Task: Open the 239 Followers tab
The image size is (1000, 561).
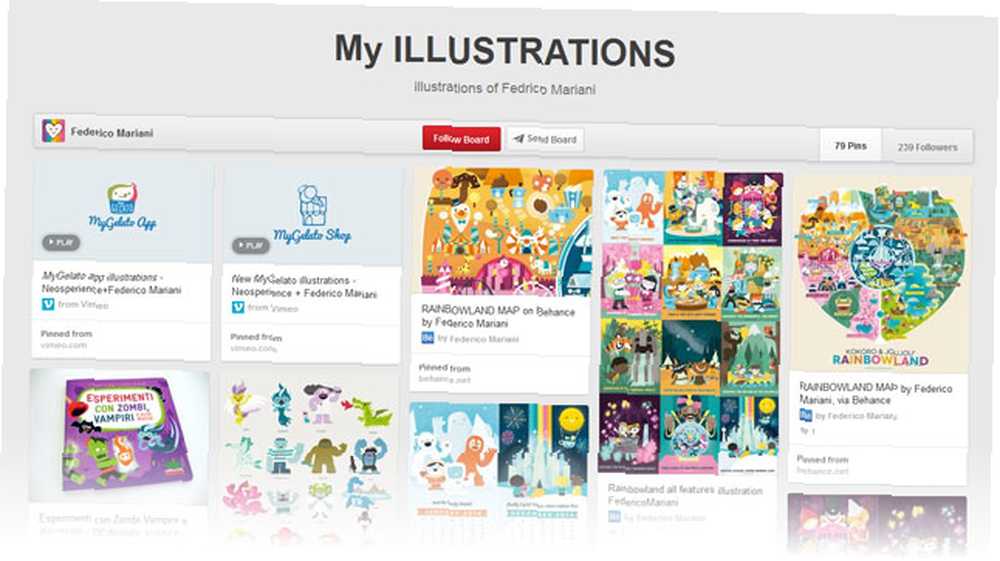Action: [x=927, y=147]
